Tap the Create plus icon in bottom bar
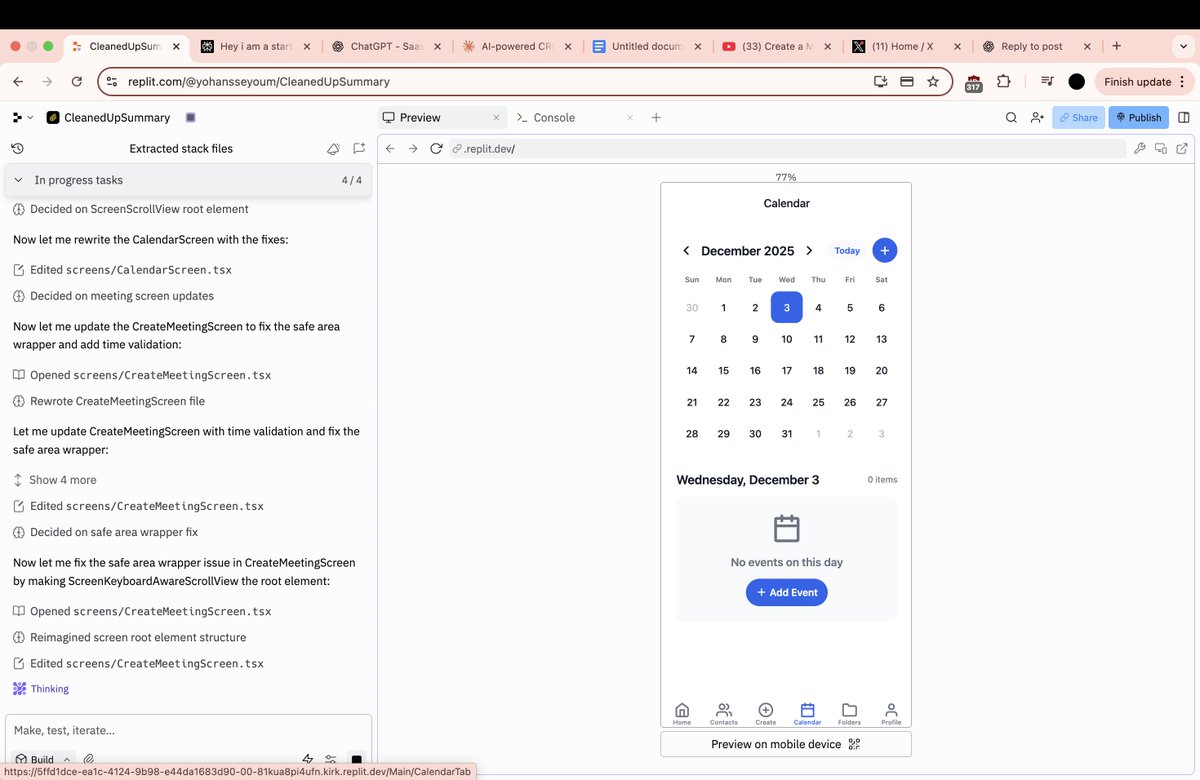This screenshot has width=1200, height=780. coord(766,712)
